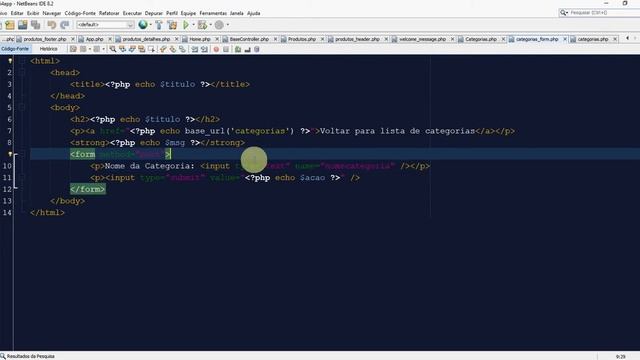Click the Find Selection magnifier icon
The height and width of the screenshot is (360, 640).
[113, 49]
